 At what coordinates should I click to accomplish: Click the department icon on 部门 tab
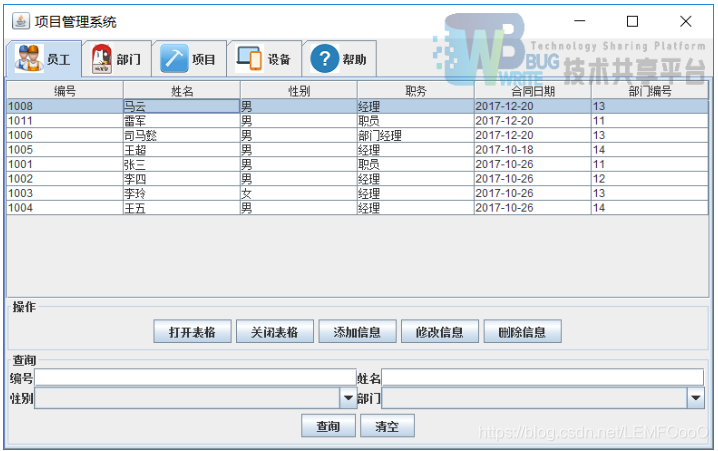(x=102, y=59)
